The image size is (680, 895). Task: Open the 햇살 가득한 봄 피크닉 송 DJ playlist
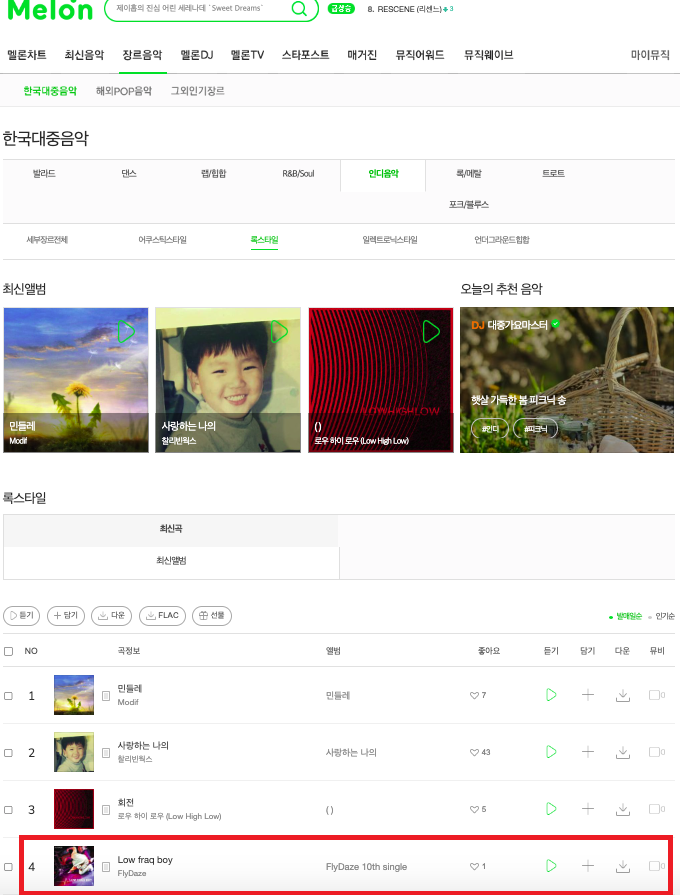(518, 400)
